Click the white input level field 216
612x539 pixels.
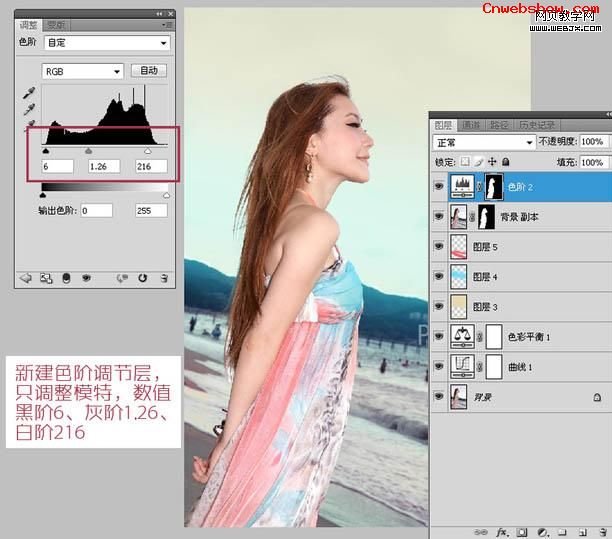click(x=151, y=166)
